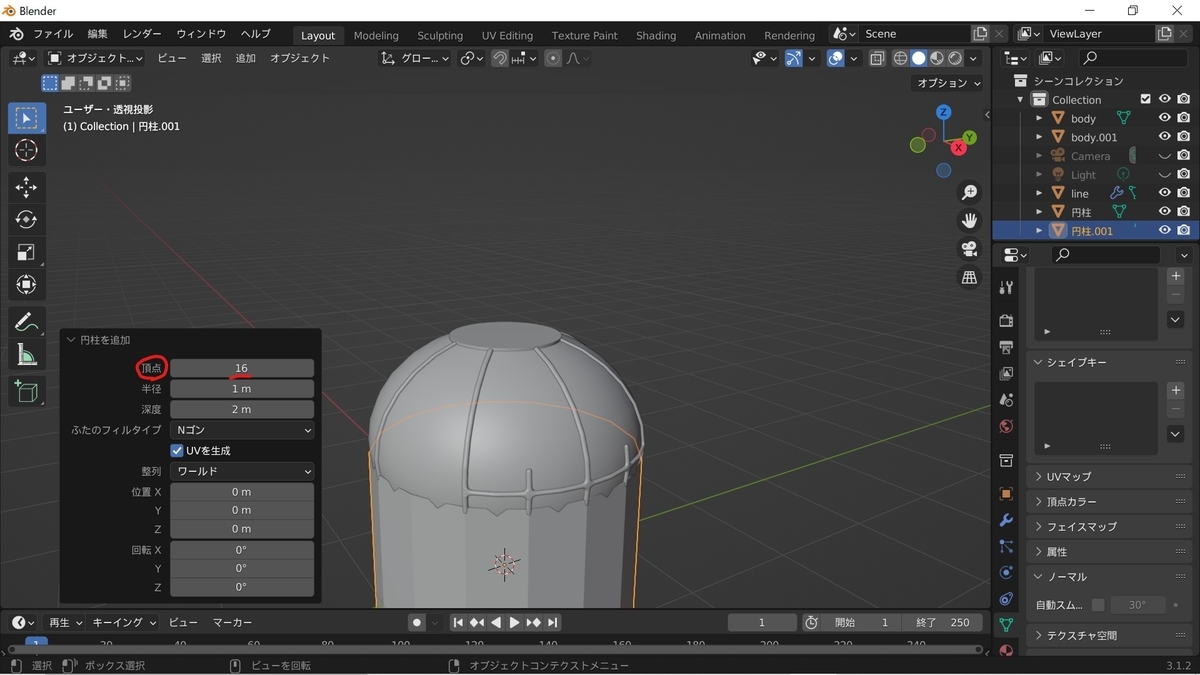Click the play animation button

[x=514, y=622]
